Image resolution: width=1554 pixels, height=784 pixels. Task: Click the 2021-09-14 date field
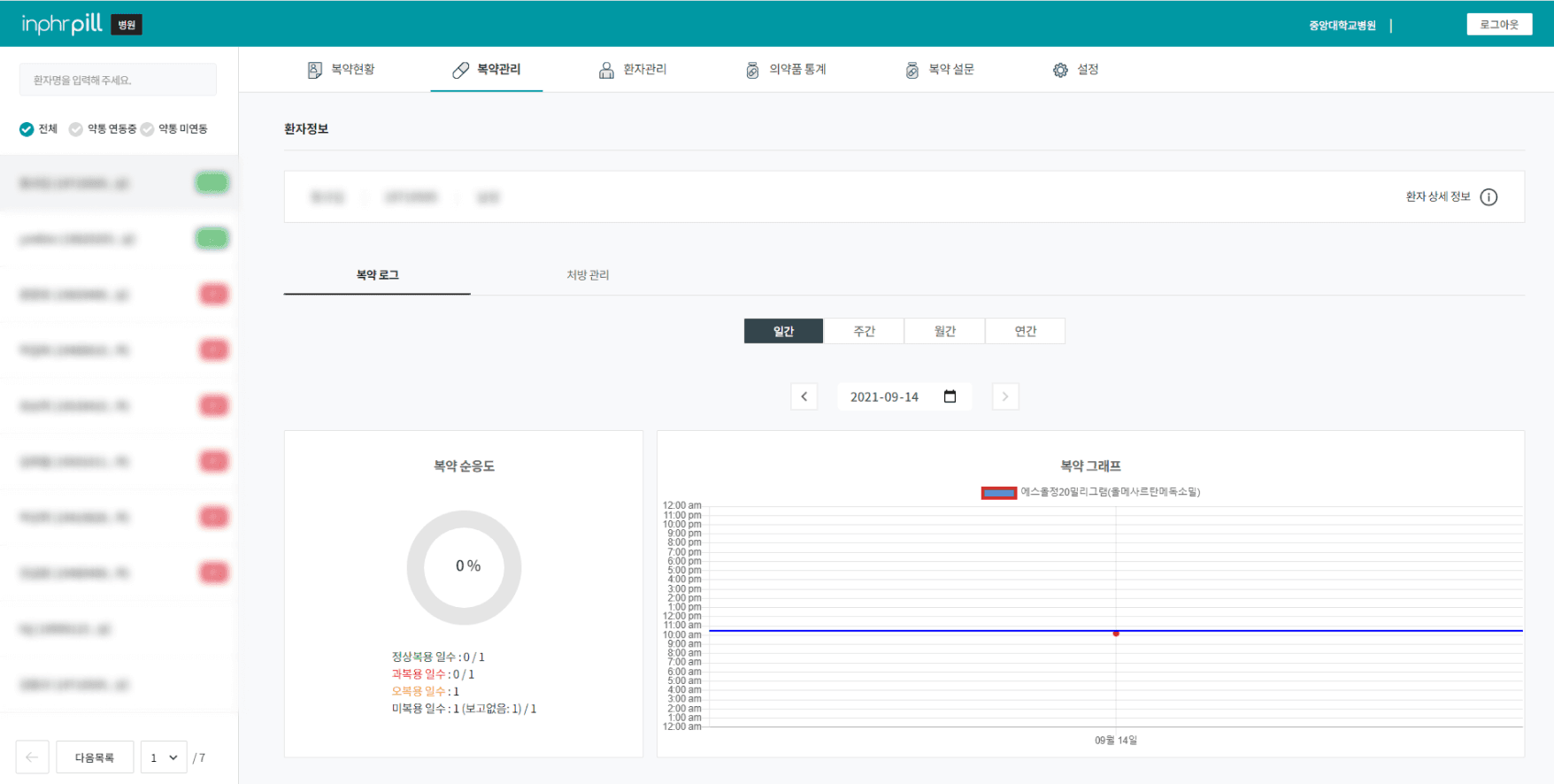(904, 396)
